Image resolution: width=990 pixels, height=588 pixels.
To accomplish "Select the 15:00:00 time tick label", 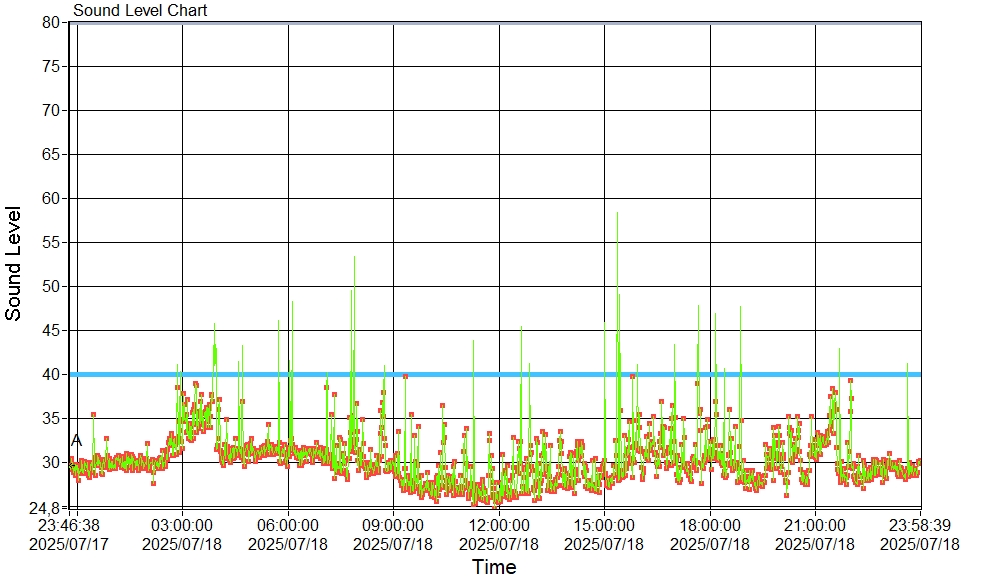I will [604, 525].
